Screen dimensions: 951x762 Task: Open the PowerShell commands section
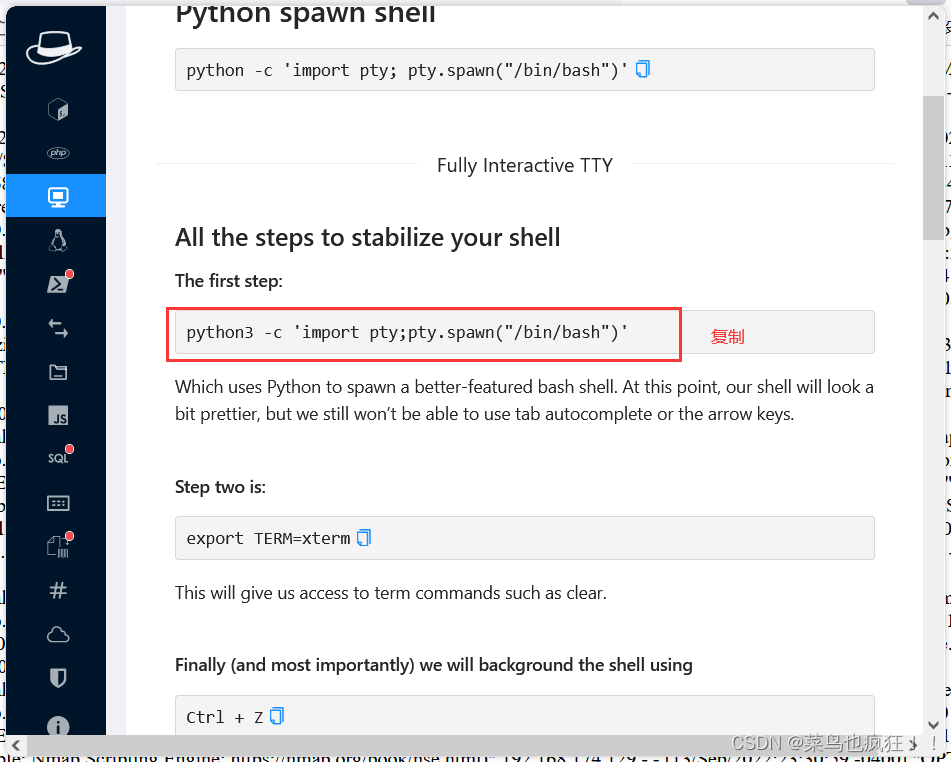[59, 283]
